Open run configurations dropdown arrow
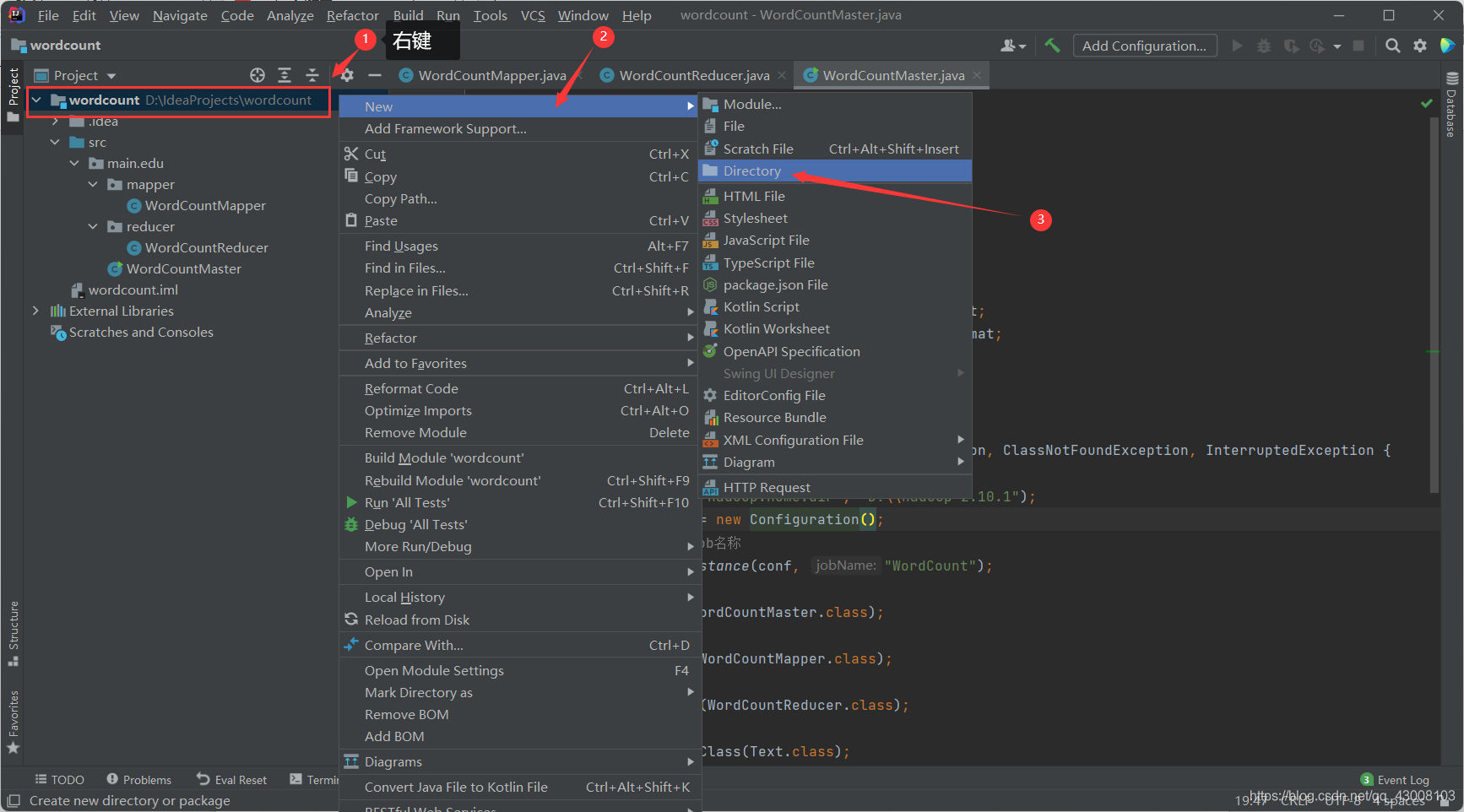This screenshot has width=1464, height=812. 1337,46
